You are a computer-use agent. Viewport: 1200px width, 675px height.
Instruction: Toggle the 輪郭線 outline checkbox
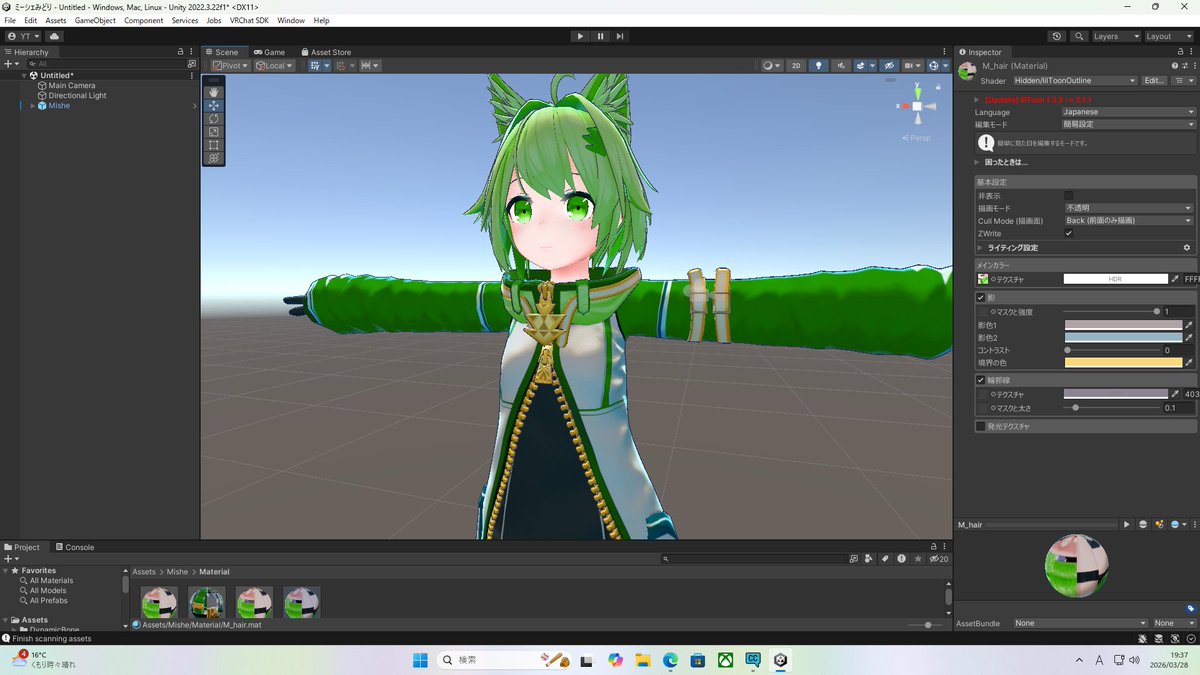(x=981, y=380)
